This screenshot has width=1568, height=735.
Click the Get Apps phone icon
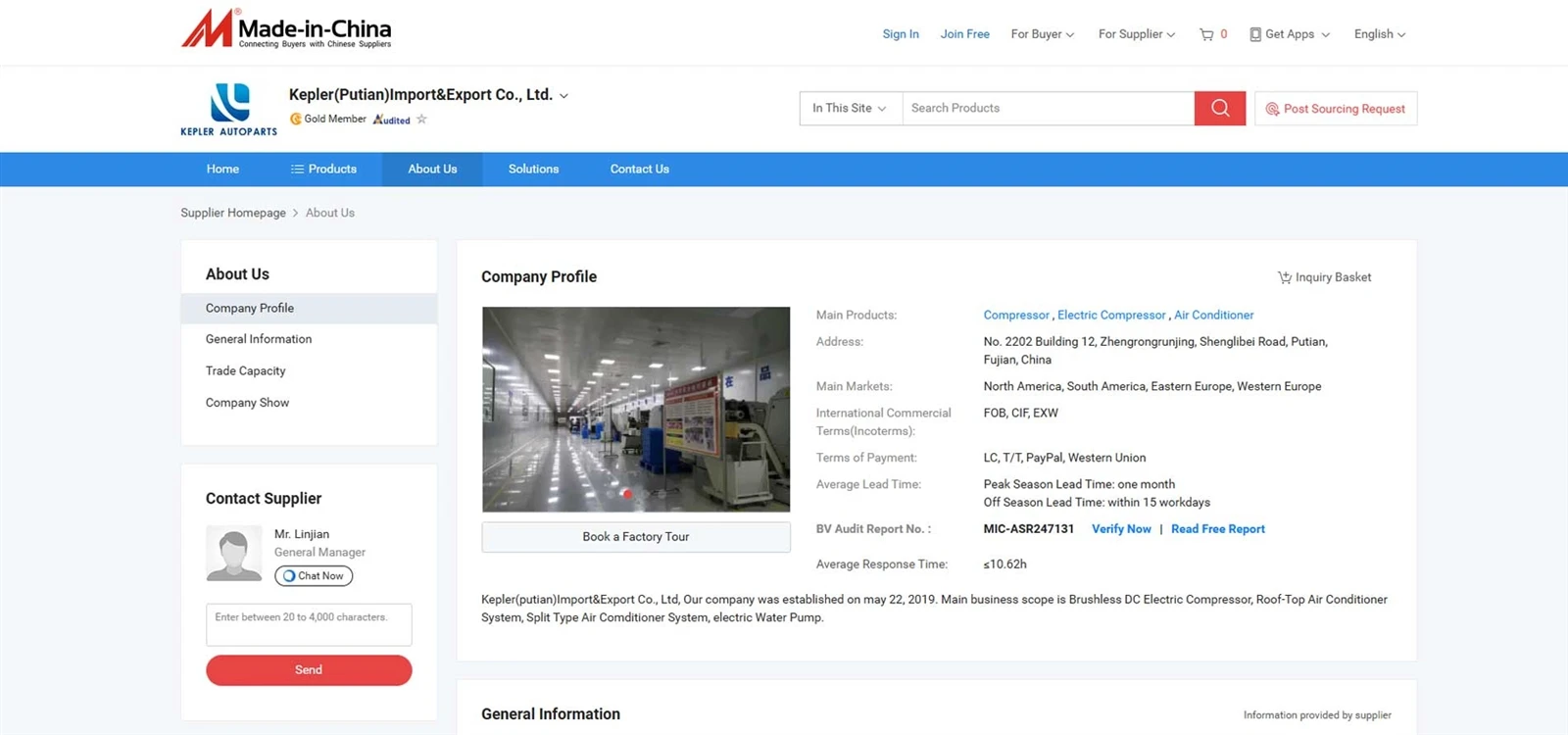[1255, 34]
